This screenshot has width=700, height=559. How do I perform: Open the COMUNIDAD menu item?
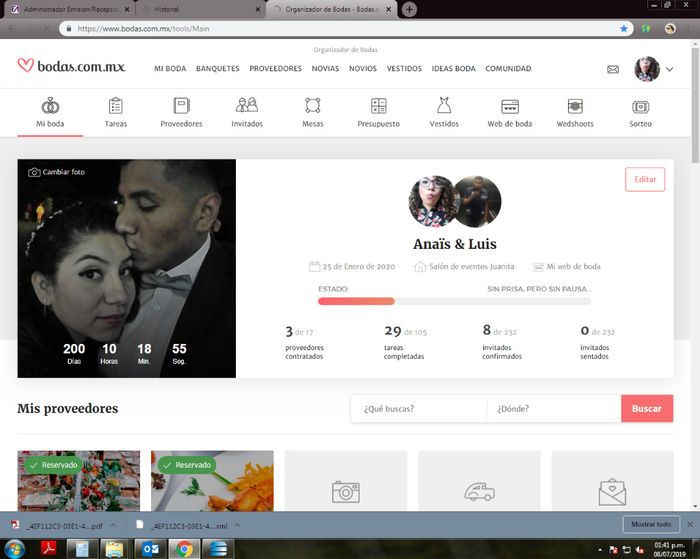point(508,69)
